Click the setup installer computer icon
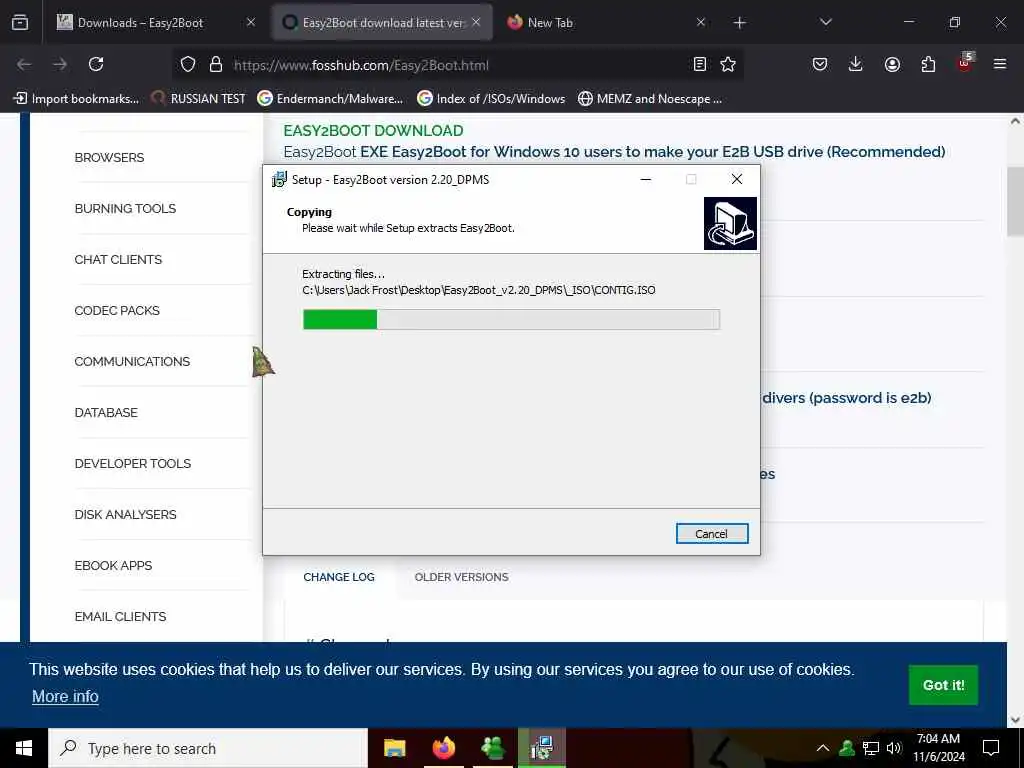This screenshot has height=768, width=1024. click(730, 223)
